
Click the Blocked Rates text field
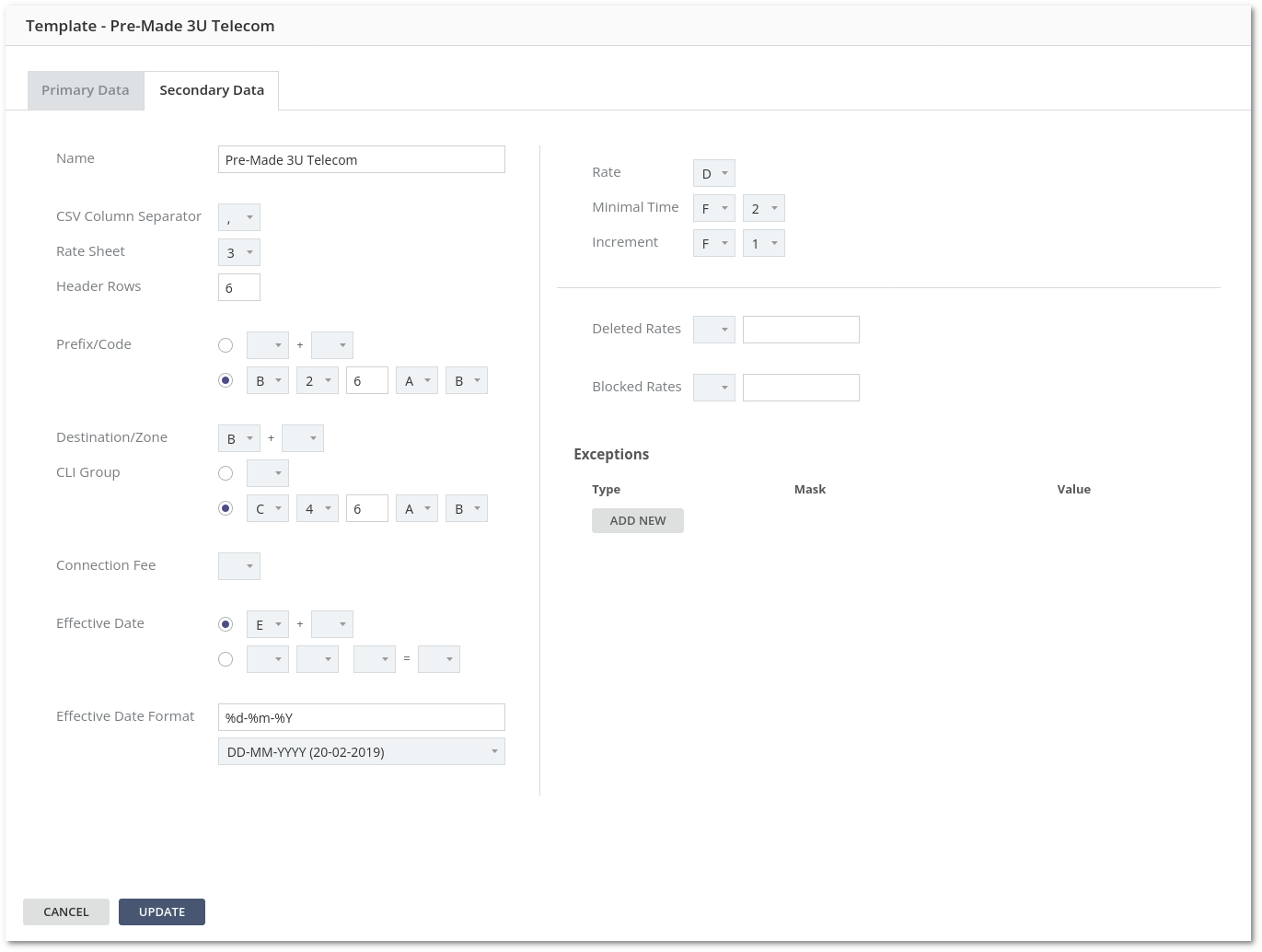[x=801, y=388]
